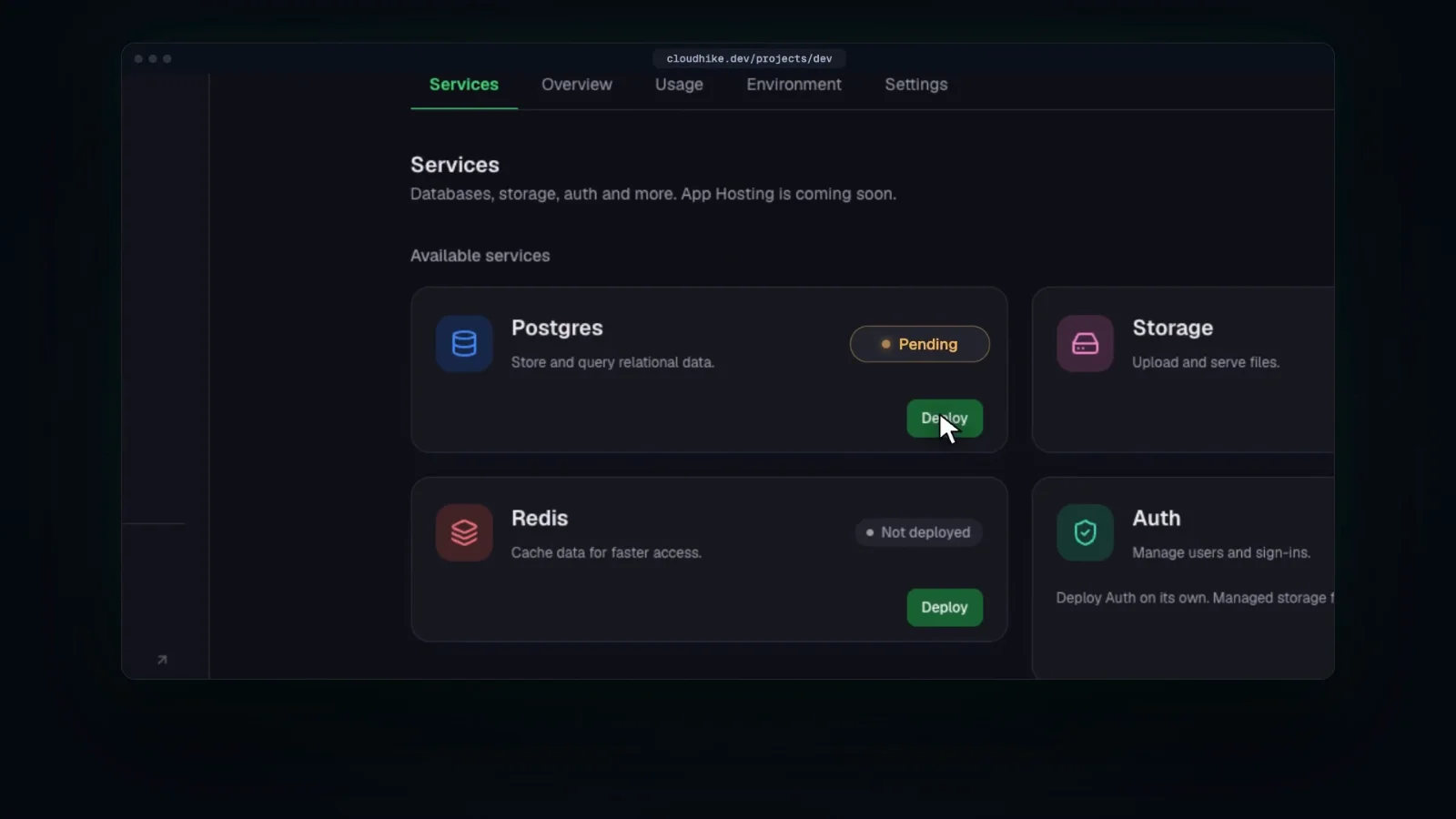Deploy the Postgres service
The image size is (1456, 819).
(x=945, y=419)
